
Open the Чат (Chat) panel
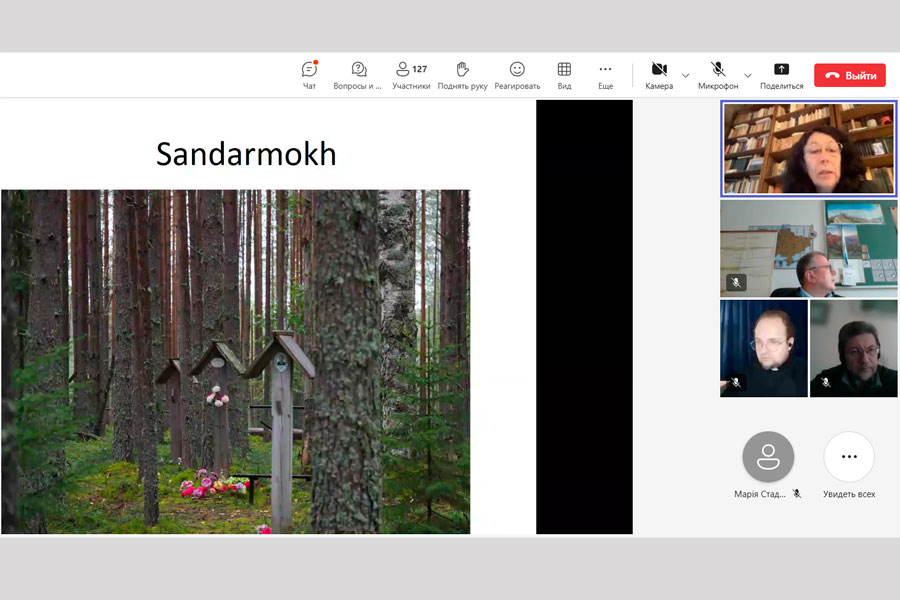click(309, 75)
